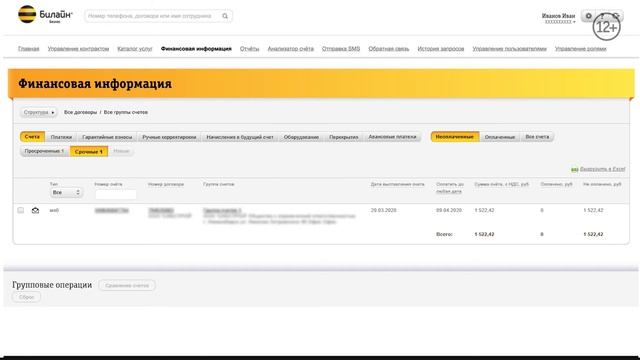The height and width of the screenshot is (360, 640).
Task: Open Каталог услуг menu item
Action: point(135,49)
